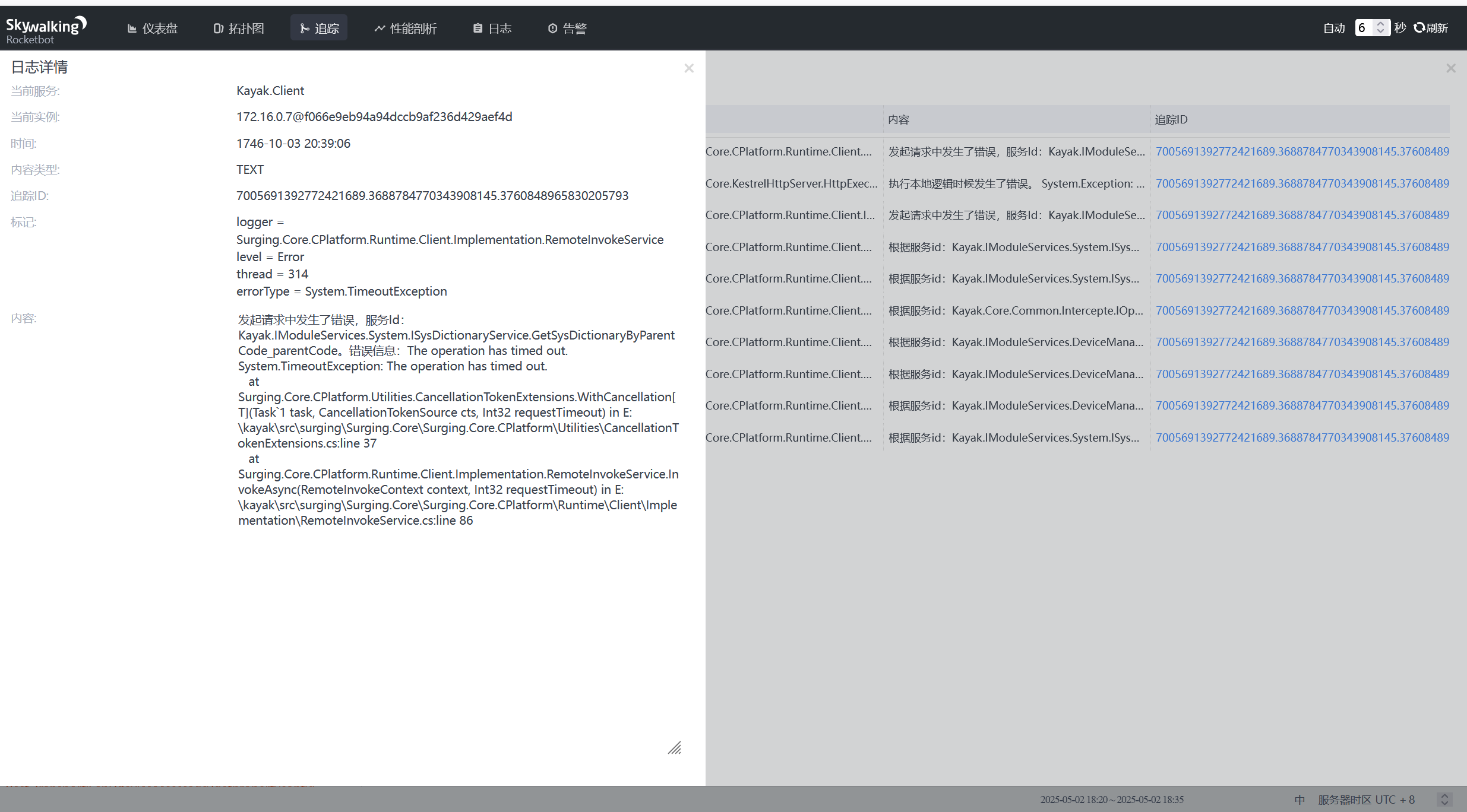
Task: Open trace ID link for System.Exception row
Action: coord(1302,183)
